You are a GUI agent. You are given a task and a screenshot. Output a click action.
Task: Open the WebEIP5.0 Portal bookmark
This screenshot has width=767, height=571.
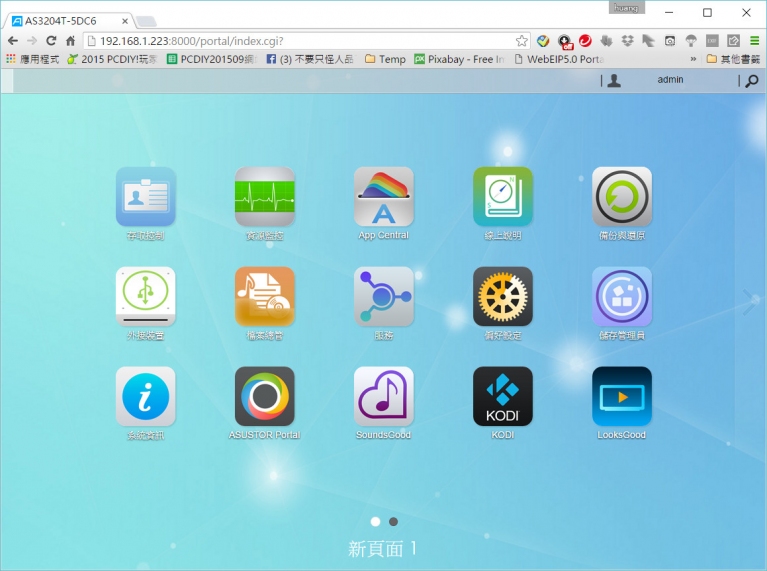[560, 59]
